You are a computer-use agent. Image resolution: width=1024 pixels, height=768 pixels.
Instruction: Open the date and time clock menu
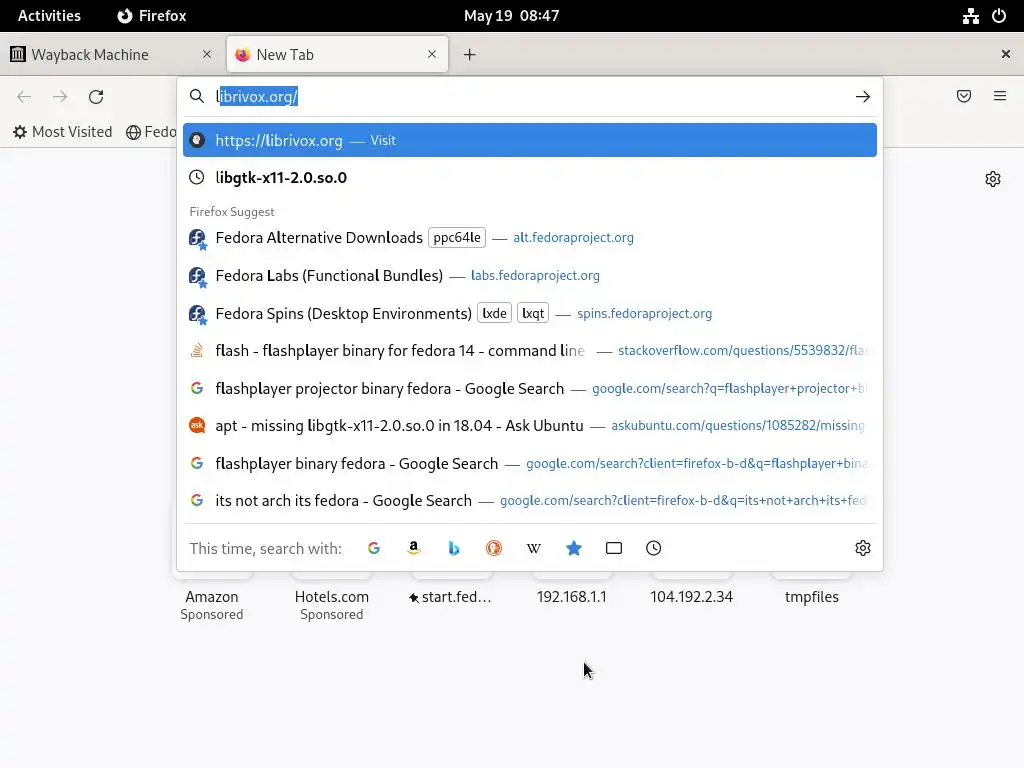click(511, 16)
